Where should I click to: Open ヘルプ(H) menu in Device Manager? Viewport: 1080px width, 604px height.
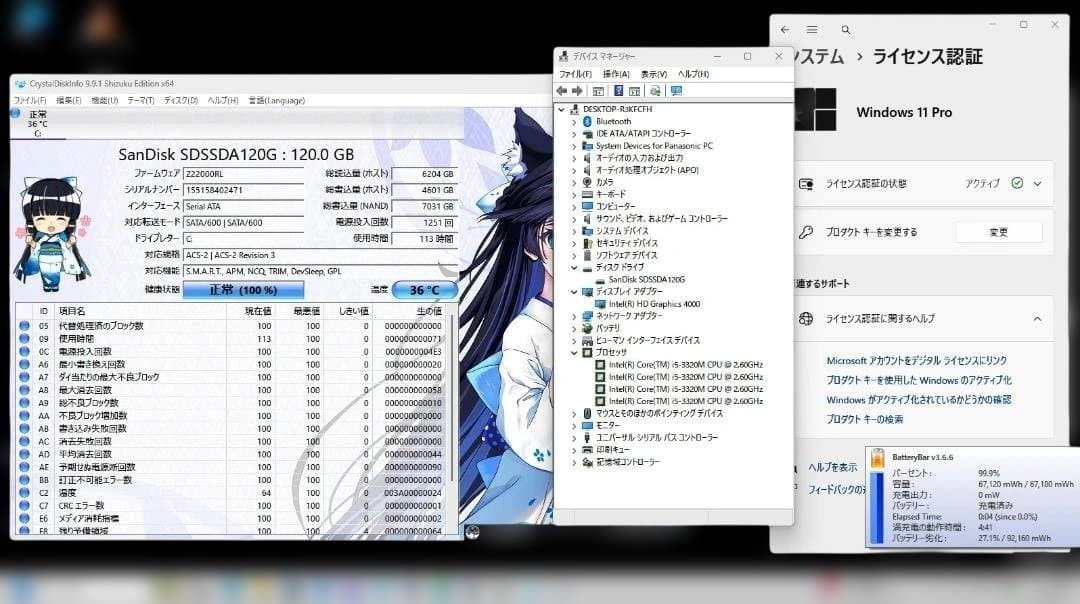pos(694,74)
